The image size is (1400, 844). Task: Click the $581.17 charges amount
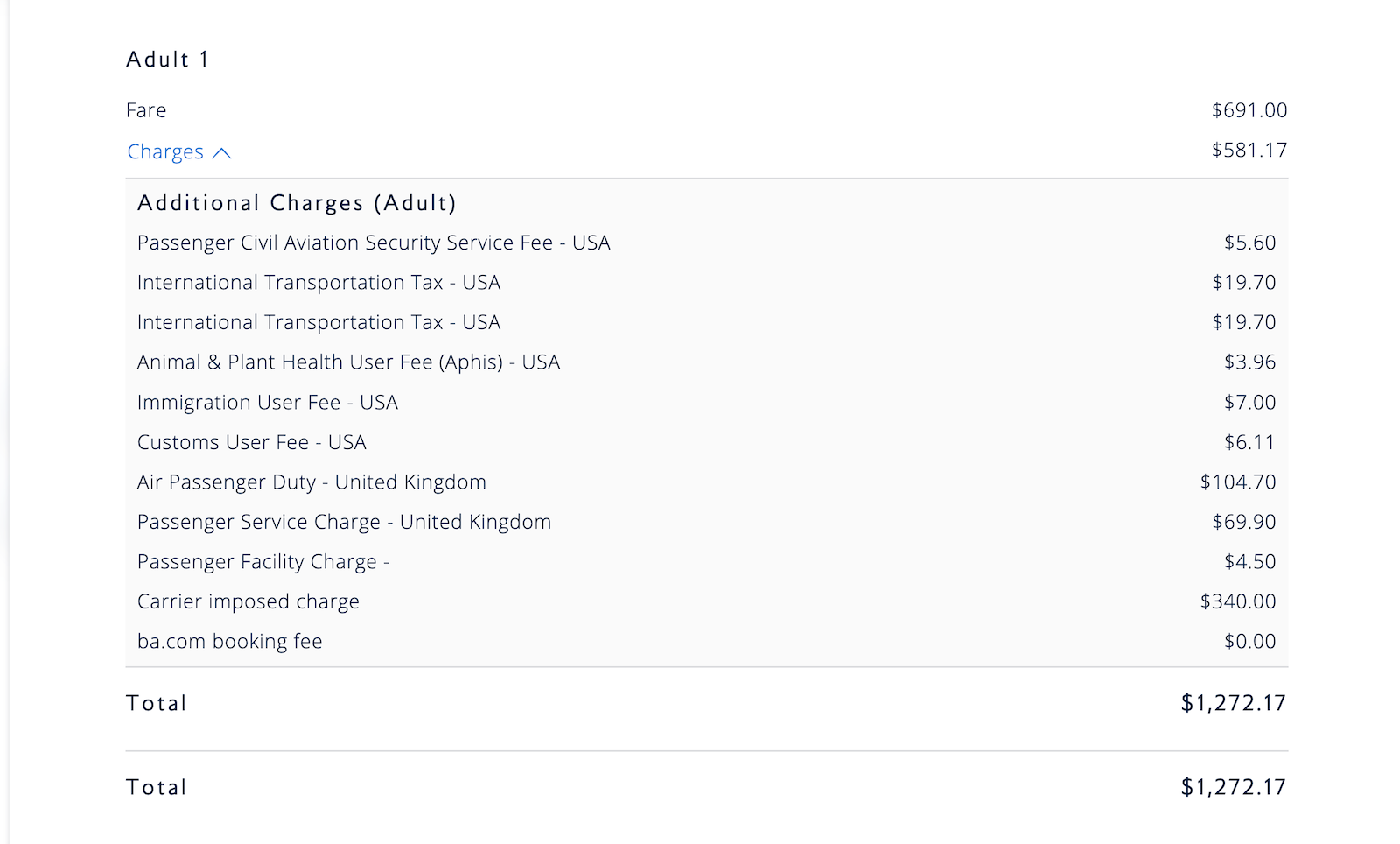tap(1249, 151)
